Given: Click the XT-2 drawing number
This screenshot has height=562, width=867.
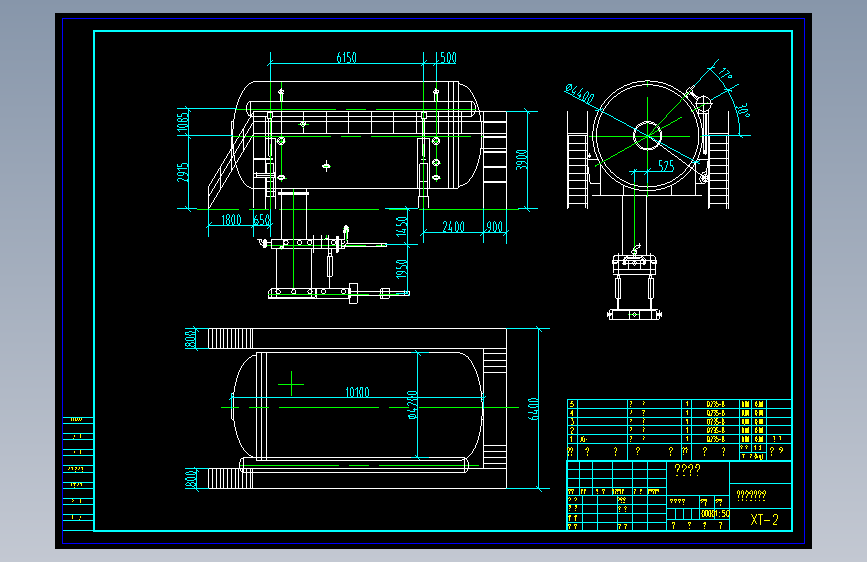Looking at the screenshot, I should coord(764,519).
